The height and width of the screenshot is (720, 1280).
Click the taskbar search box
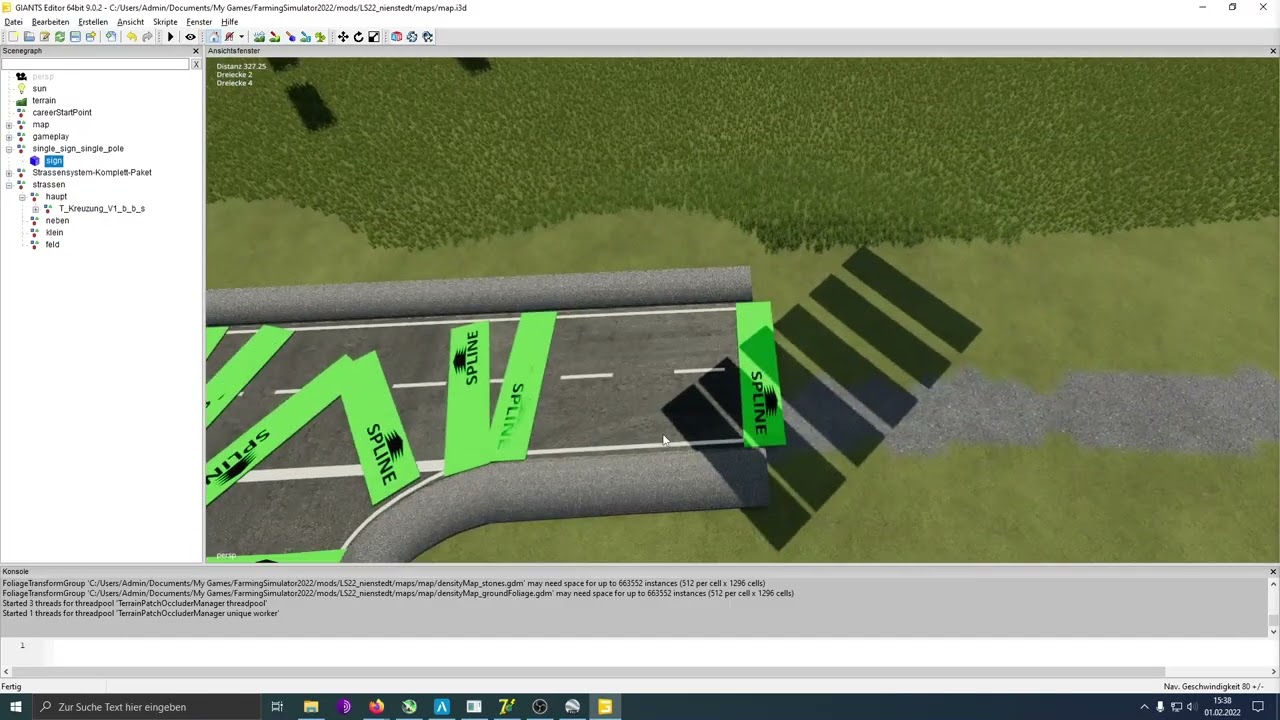point(147,707)
